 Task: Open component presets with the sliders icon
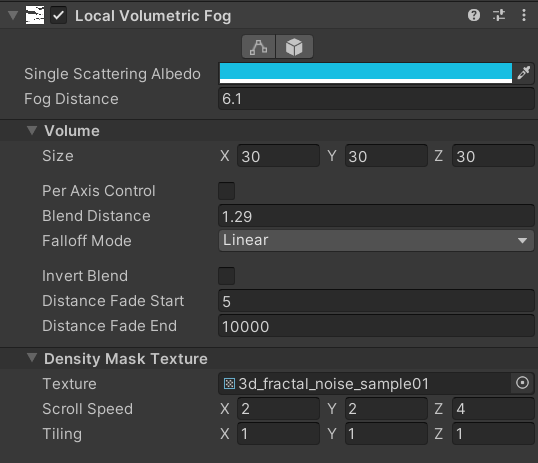click(499, 15)
